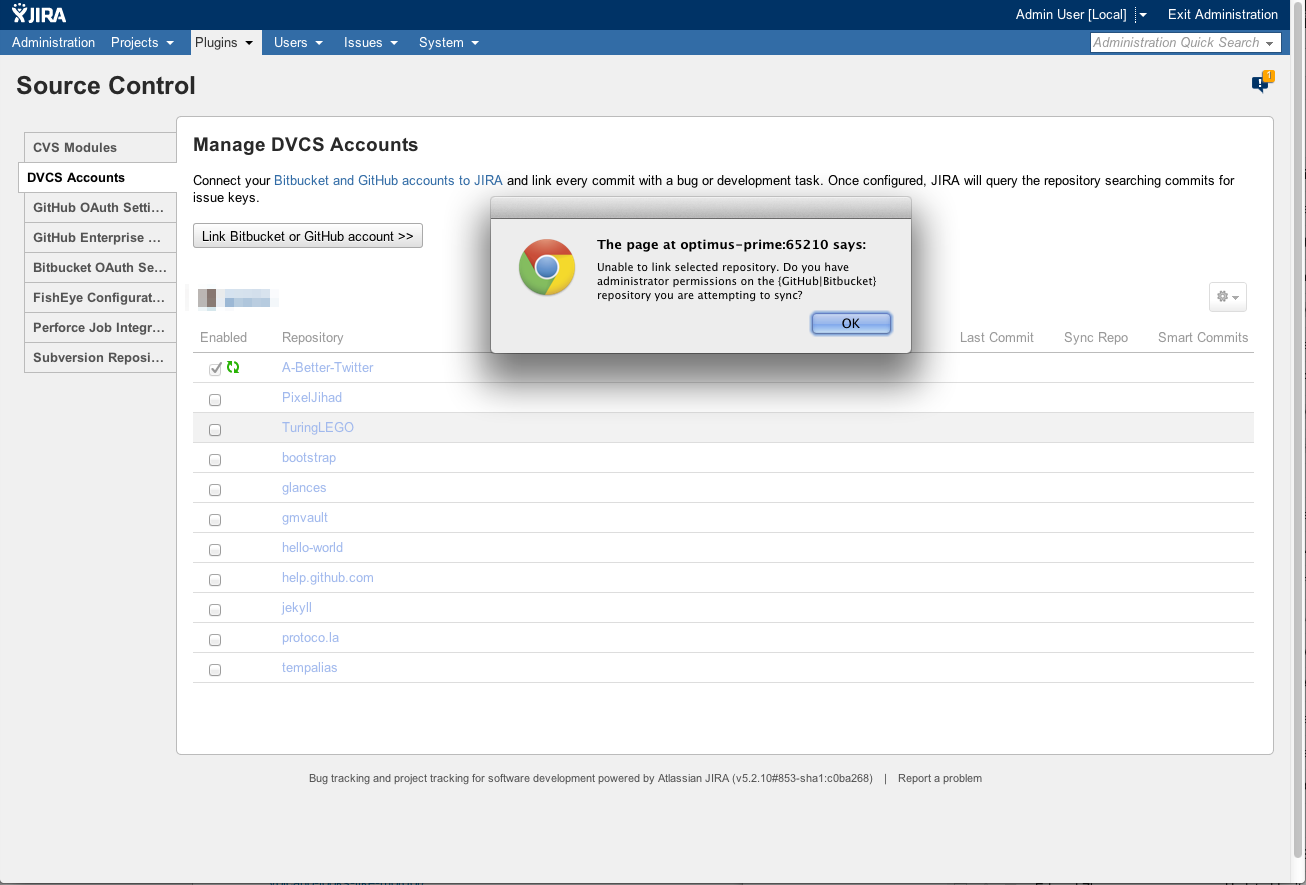Open the gear settings dropdown
The height and width of the screenshot is (885, 1306).
click(x=1227, y=297)
